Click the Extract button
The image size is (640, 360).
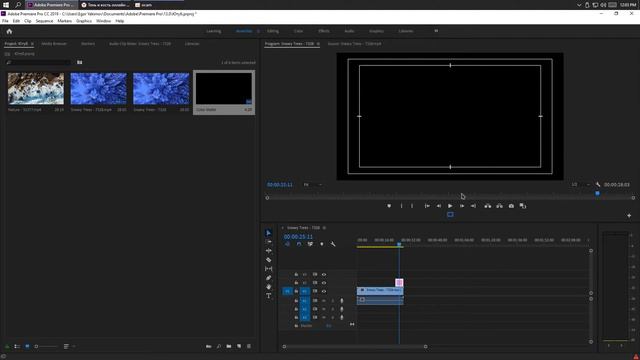pos(499,206)
